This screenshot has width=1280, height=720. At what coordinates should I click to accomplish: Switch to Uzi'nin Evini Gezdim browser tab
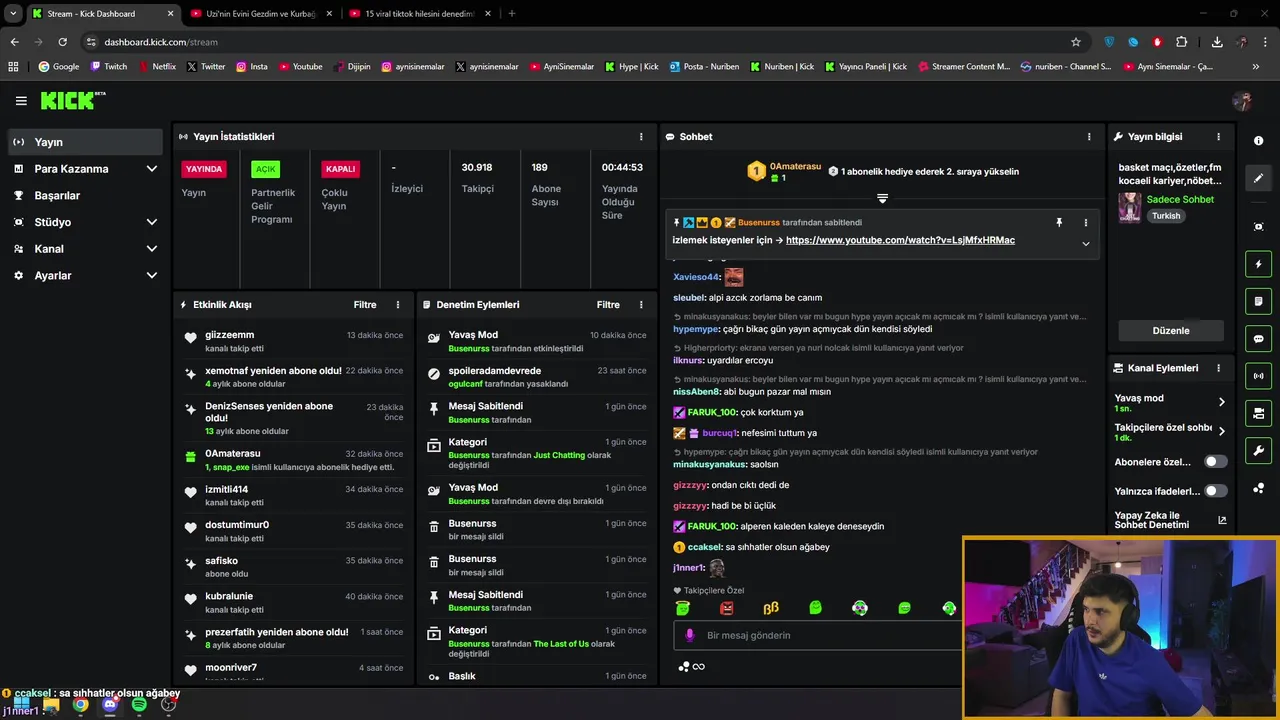(x=260, y=14)
